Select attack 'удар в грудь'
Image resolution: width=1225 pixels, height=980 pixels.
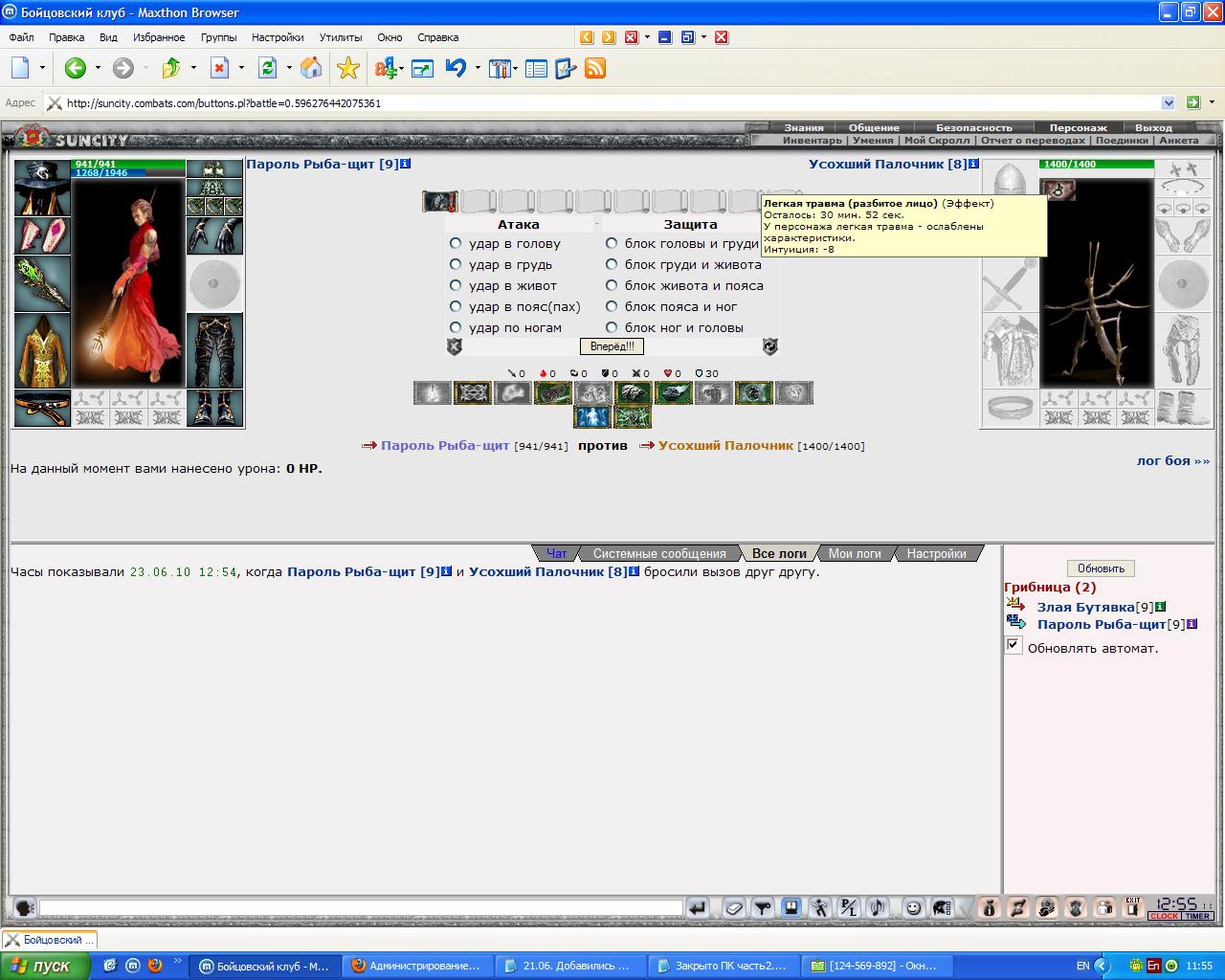click(x=456, y=264)
